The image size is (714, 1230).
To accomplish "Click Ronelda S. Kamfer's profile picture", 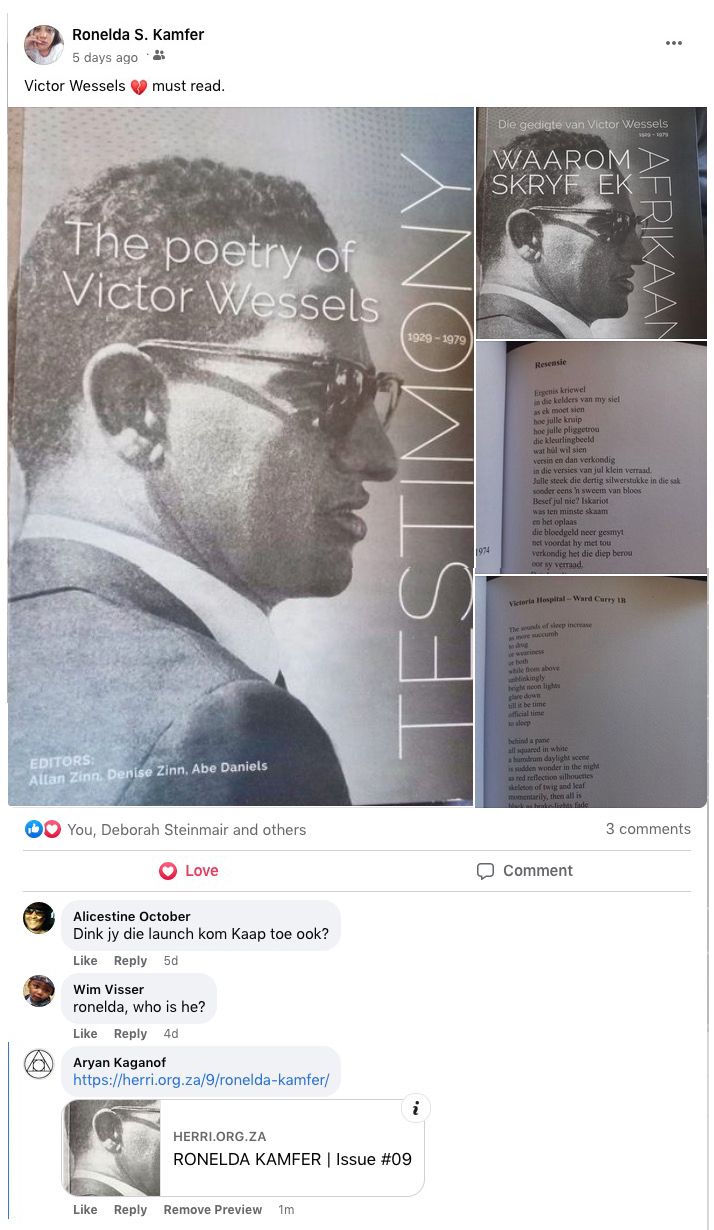I will 43,45.
